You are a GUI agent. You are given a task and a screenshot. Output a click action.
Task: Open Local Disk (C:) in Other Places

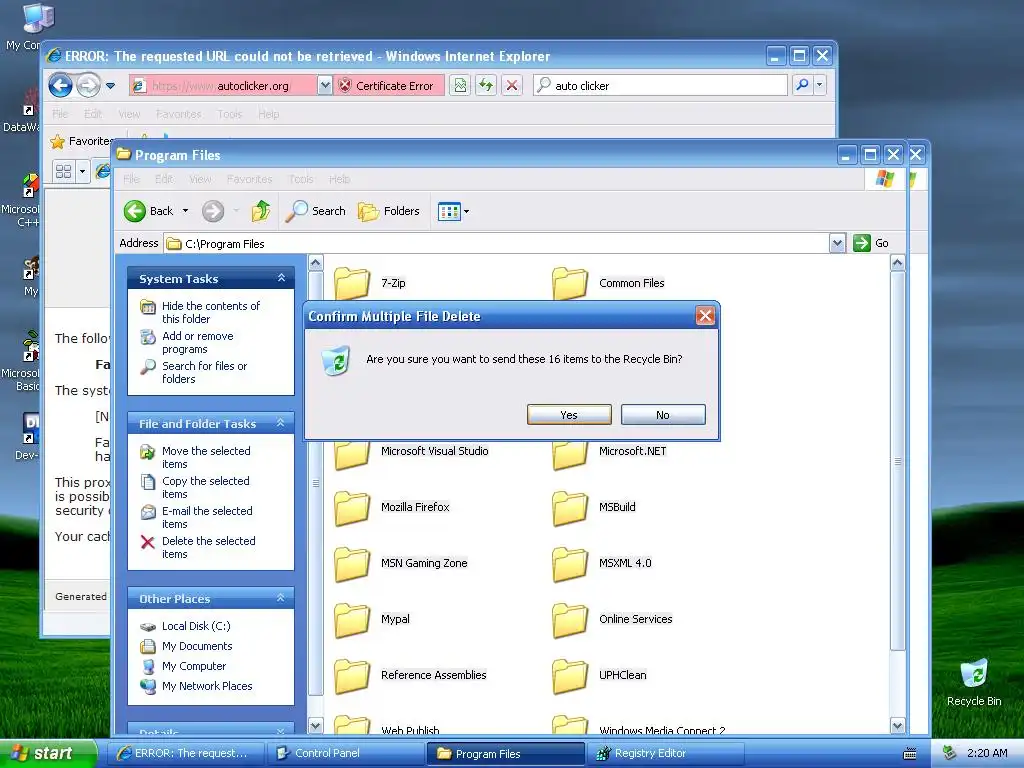[x=196, y=626]
